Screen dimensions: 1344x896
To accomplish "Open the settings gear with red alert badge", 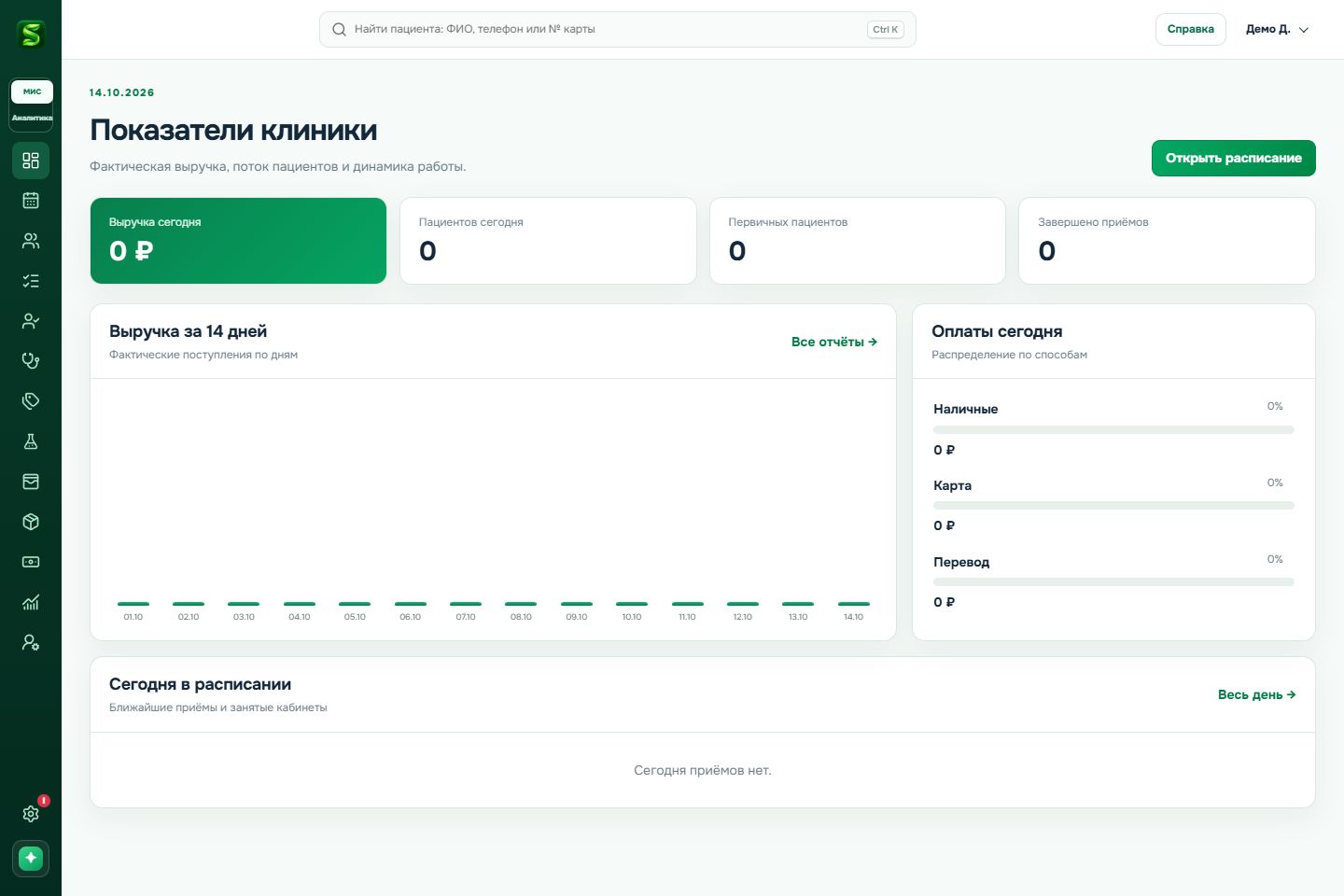I will coord(31,814).
